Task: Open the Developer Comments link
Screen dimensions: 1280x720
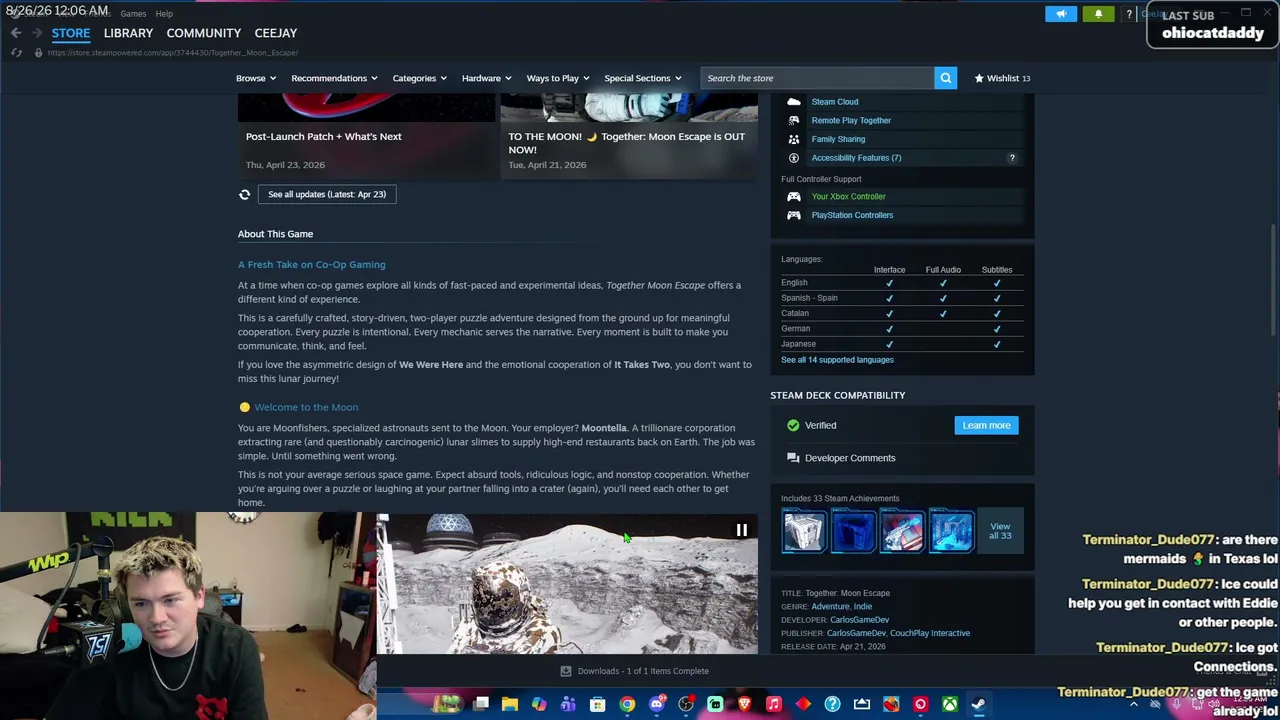Action: [850, 458]
